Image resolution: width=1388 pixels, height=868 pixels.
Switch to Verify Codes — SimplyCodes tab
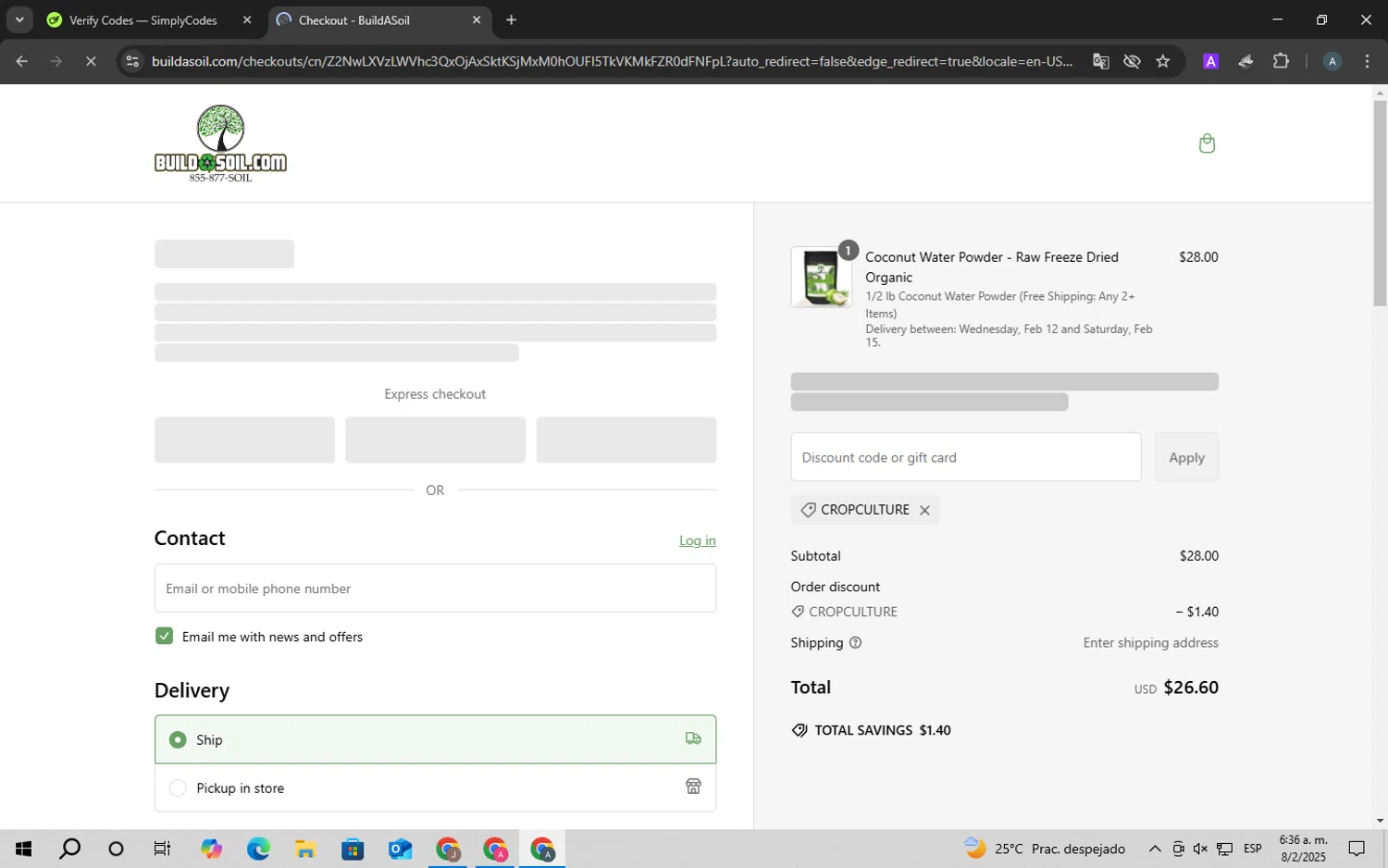click(x=143, y=20)
